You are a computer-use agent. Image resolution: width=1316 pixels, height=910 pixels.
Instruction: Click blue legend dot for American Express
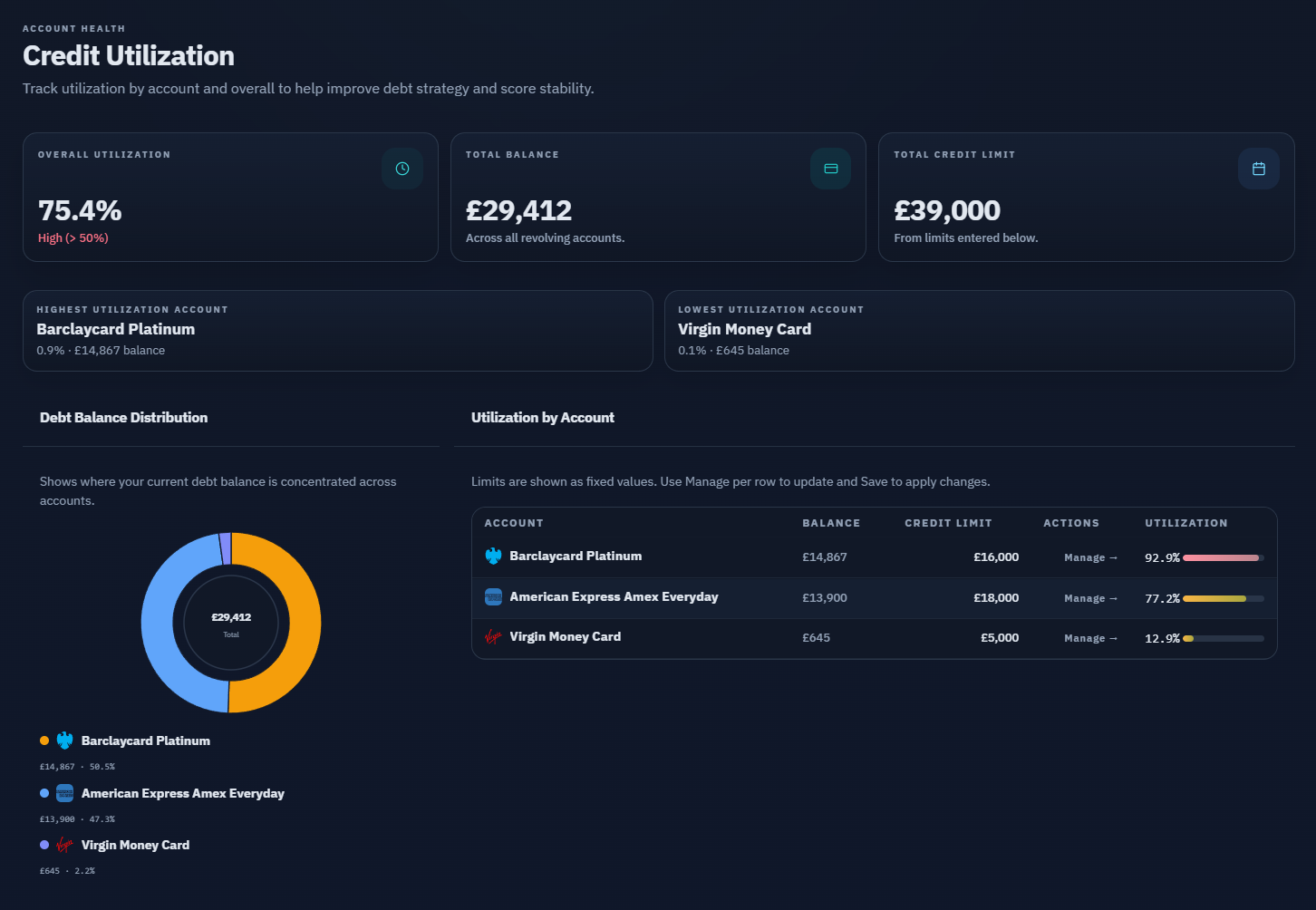(x=44, y=793)
